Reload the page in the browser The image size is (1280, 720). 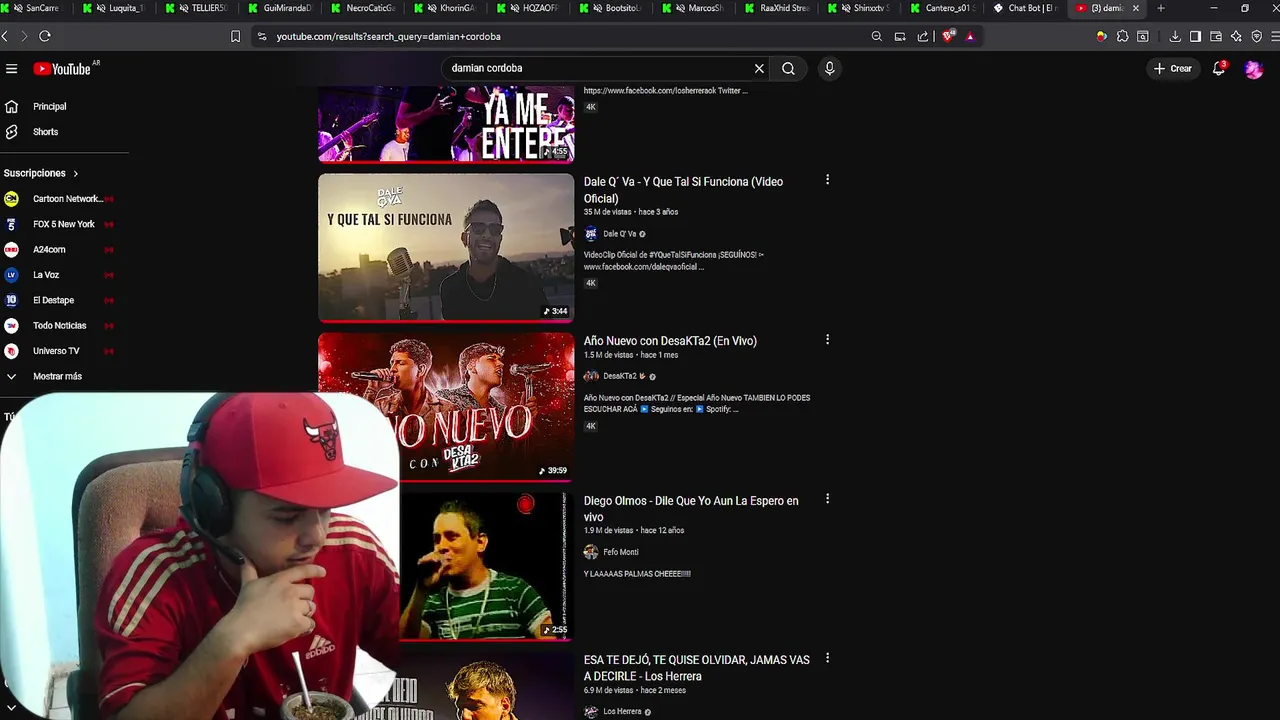(x=45, y=36)
